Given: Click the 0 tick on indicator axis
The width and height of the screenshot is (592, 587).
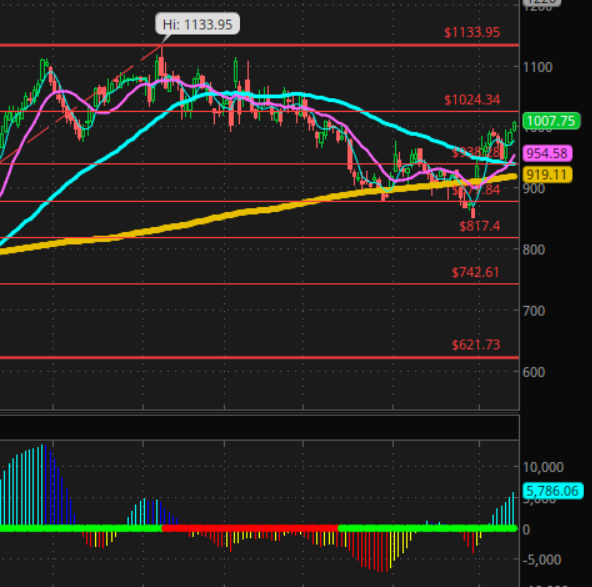Looking at the screenshot, I should 526,530.
